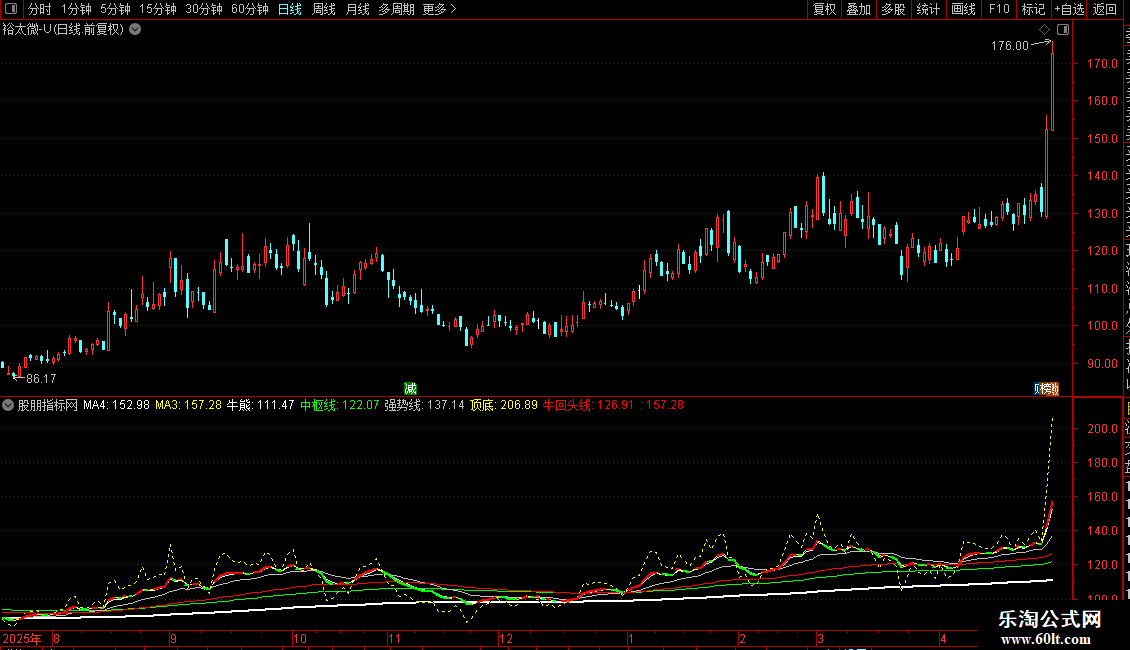Viewport: 1130px width, 650px height.
Task: Expand the 股朋指标网 indicator dropdown arrow
Action: [8, 405]
